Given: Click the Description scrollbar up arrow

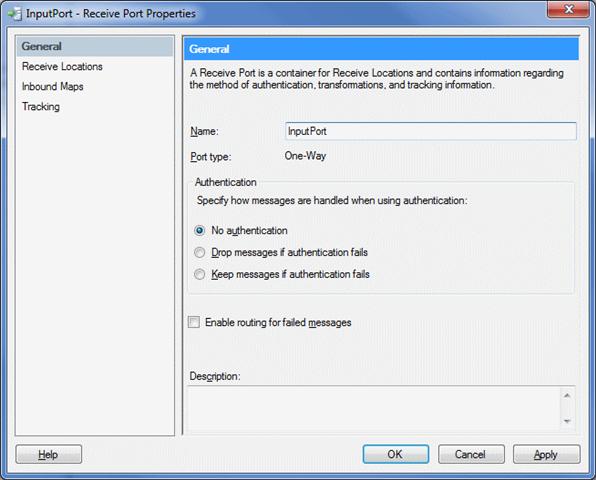Looking at the screenshot, I should [567, 396].
